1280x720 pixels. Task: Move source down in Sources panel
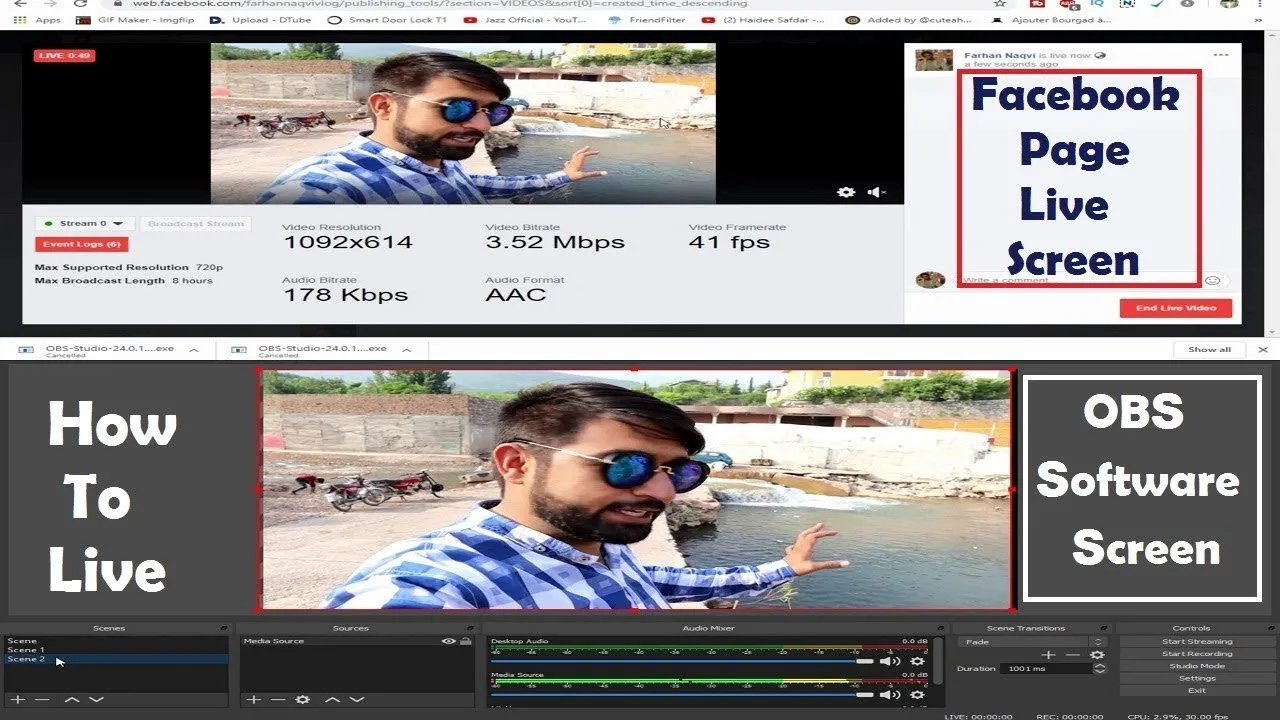(357, 699)
